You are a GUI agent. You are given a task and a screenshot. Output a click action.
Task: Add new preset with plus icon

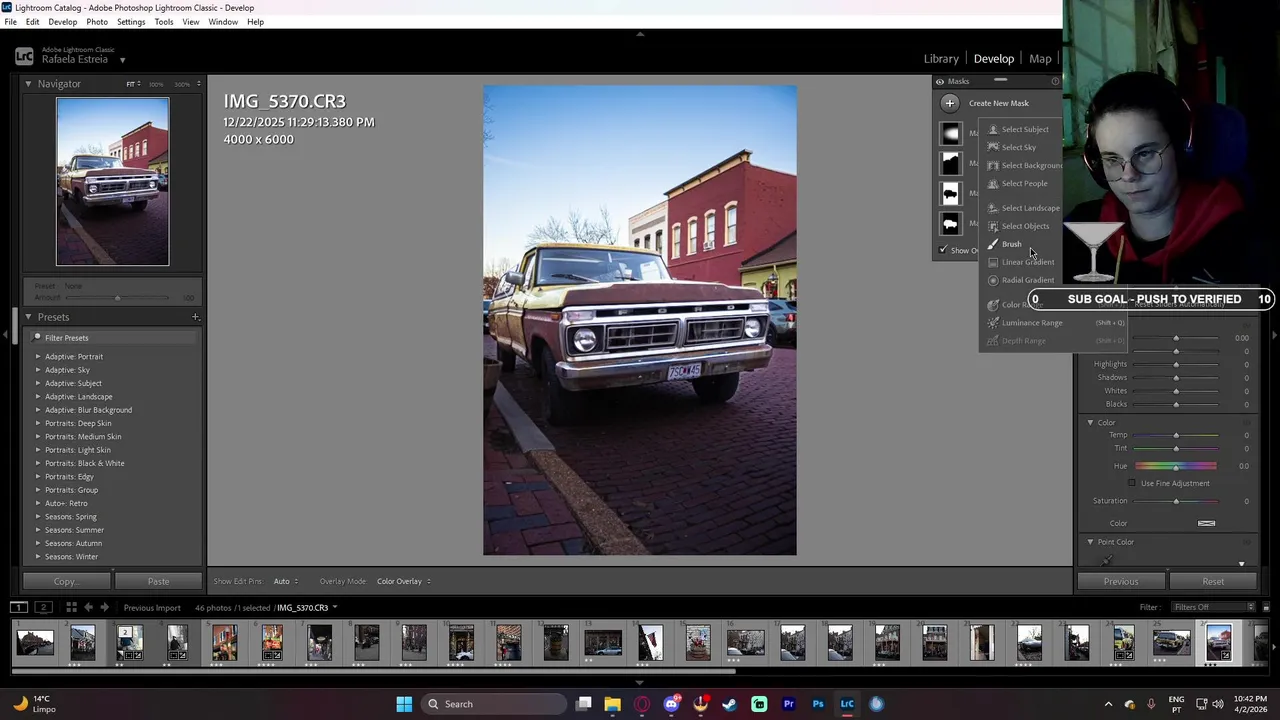[195, 317]
